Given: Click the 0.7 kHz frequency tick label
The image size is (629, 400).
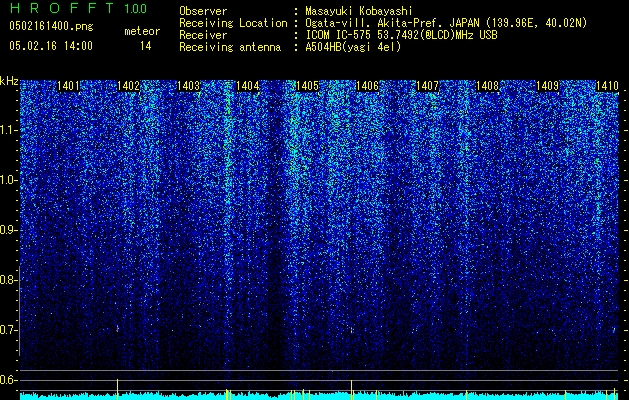Looking at the screenshot, I should 8,330.
